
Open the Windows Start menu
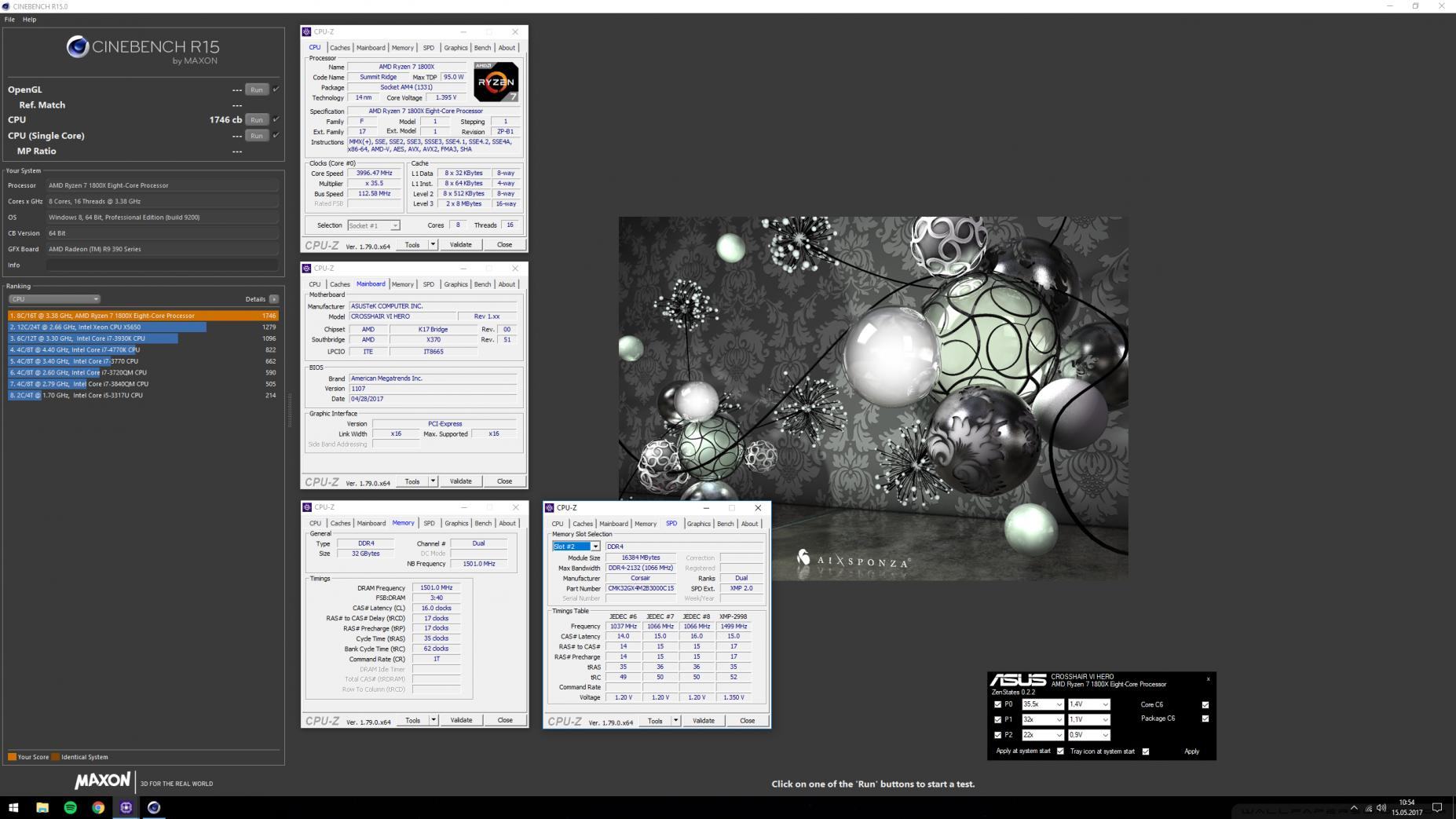point(13,807)
